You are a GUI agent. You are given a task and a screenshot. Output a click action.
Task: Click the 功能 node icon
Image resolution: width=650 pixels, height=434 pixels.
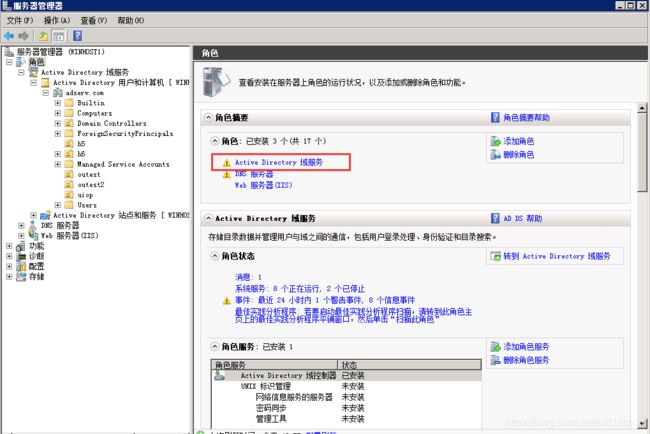click(x=21, y=246)
